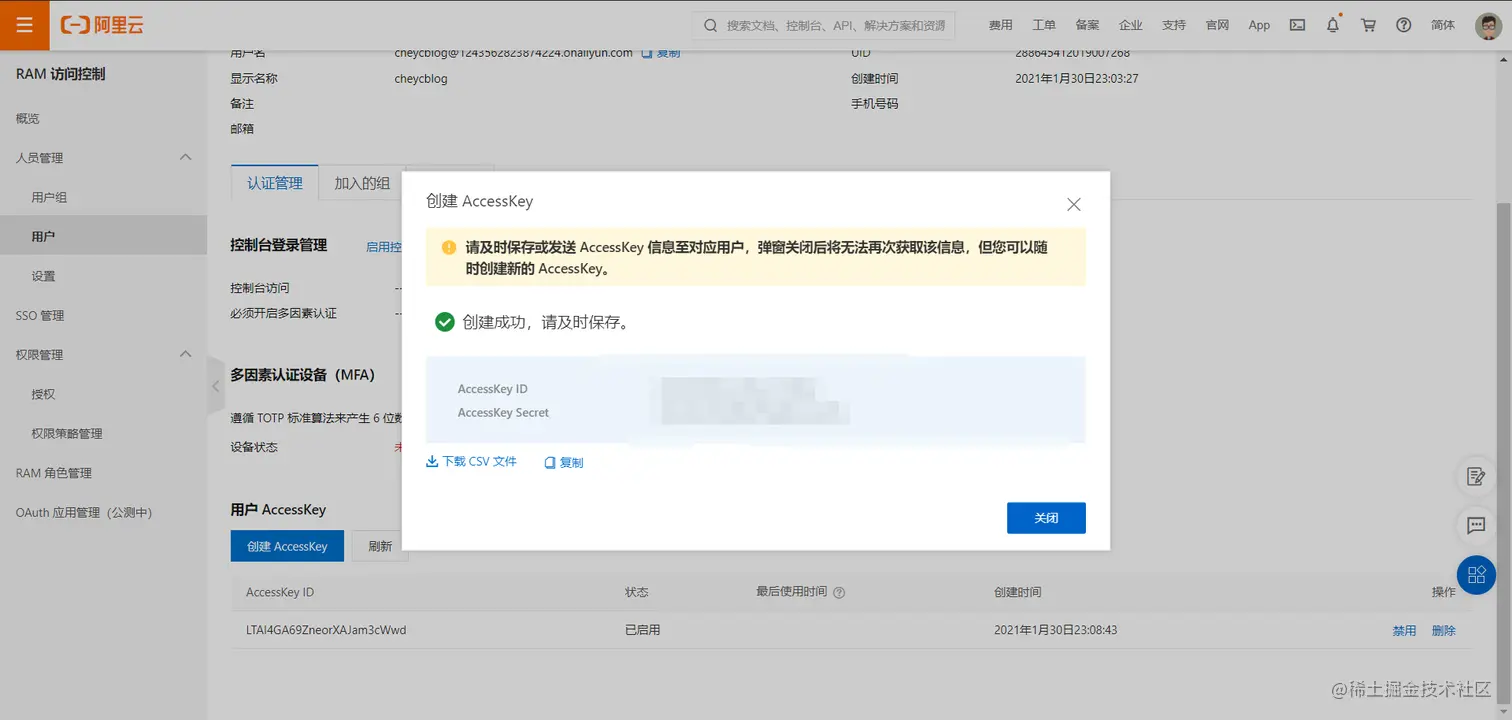Download the CSV file of AccessKey

[471, 462]
